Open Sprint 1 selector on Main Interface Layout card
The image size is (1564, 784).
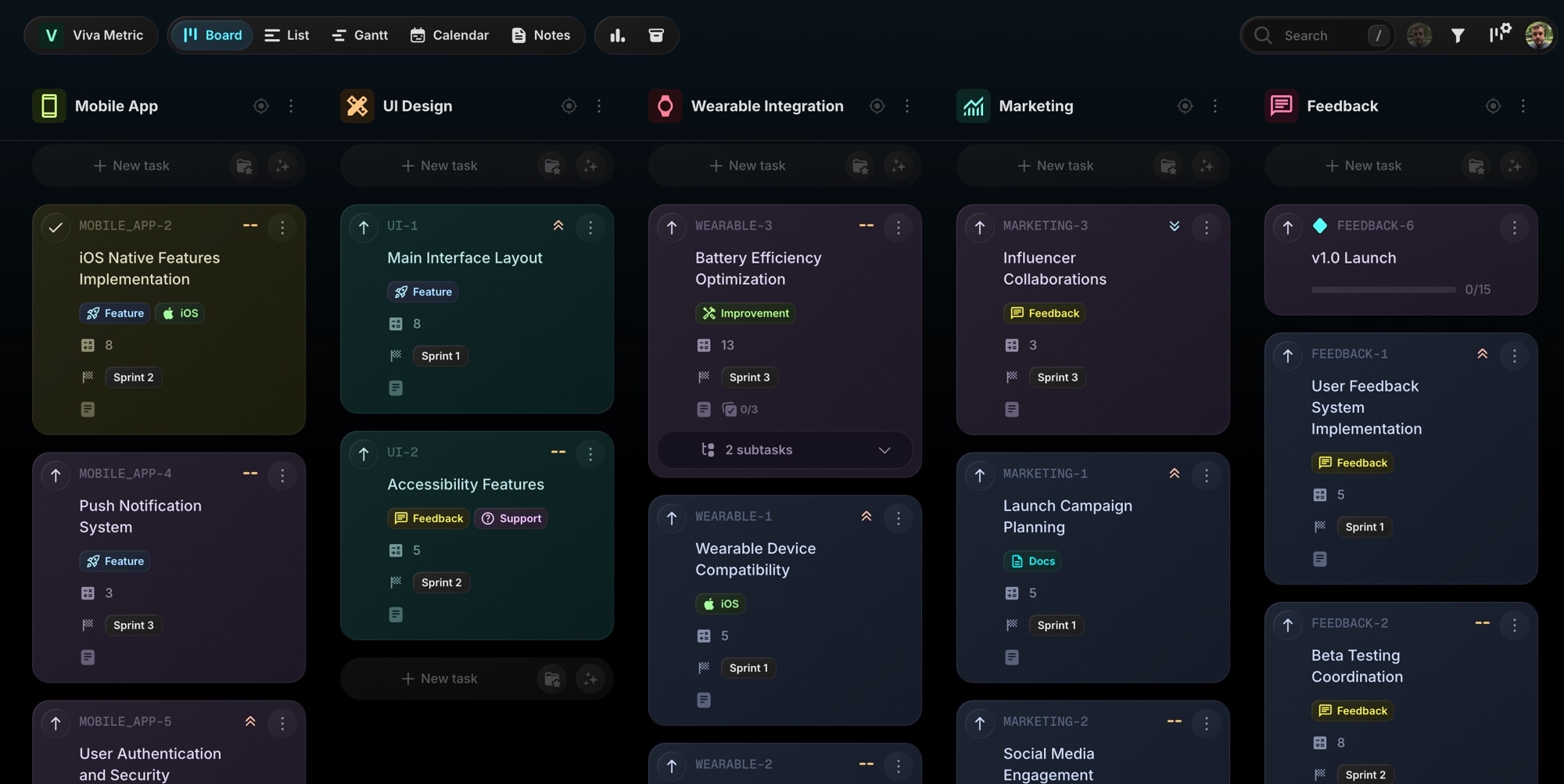pyautogui.click(x=441, y=356)
